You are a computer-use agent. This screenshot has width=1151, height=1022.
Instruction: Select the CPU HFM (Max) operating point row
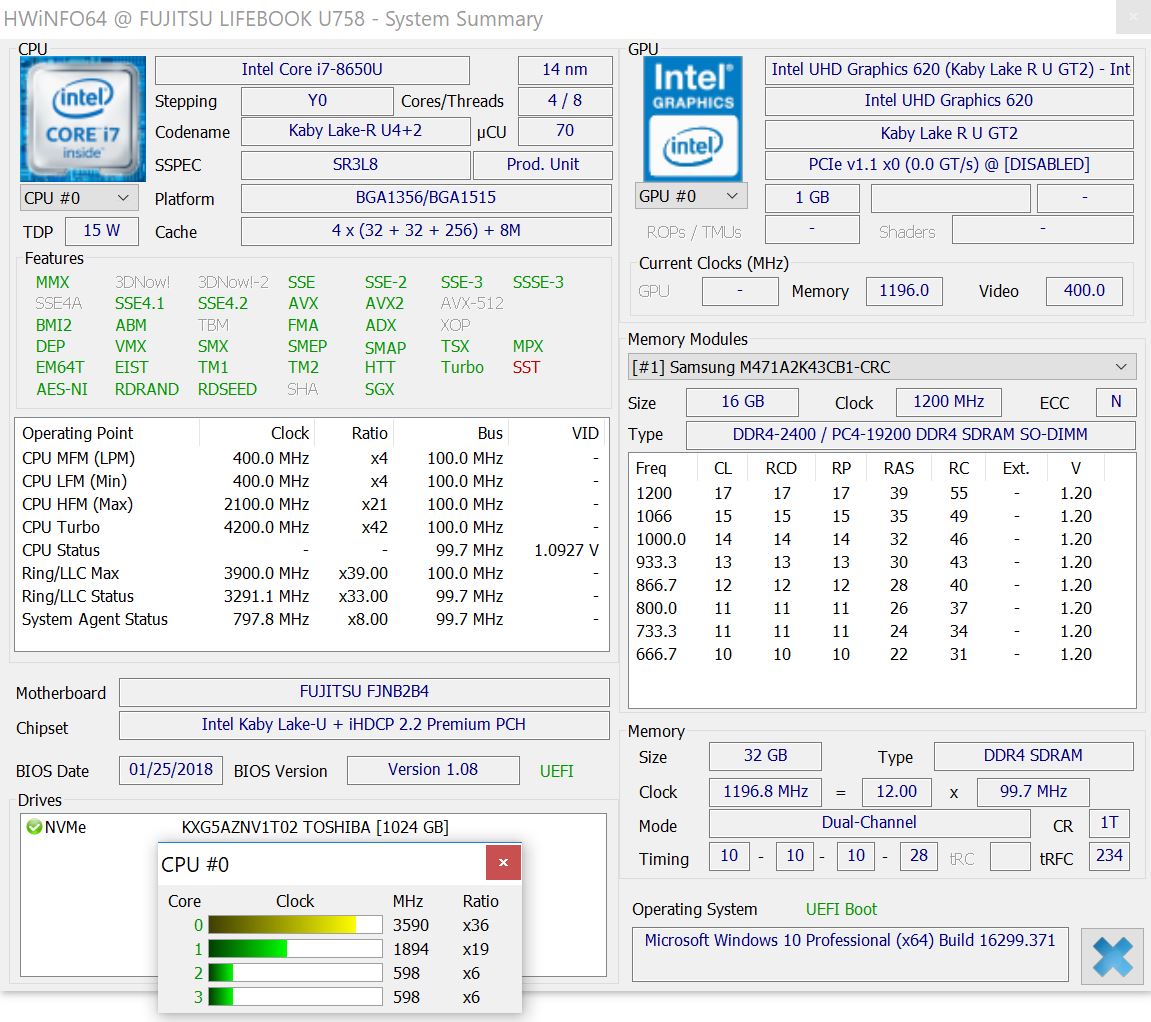[311, 504]
